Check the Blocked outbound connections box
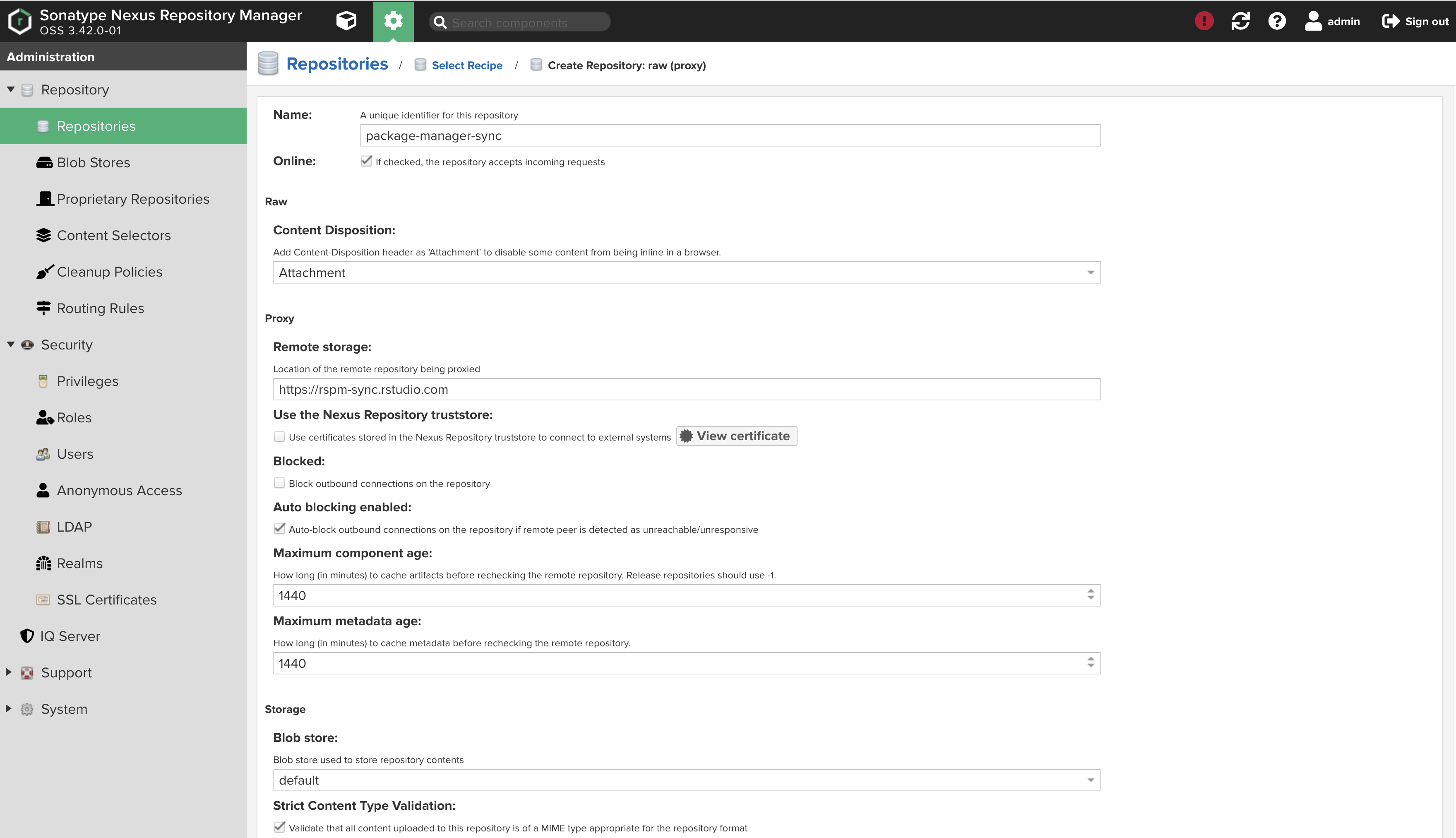The width and height of the screenshot is (1456, 838). point(280,484)
